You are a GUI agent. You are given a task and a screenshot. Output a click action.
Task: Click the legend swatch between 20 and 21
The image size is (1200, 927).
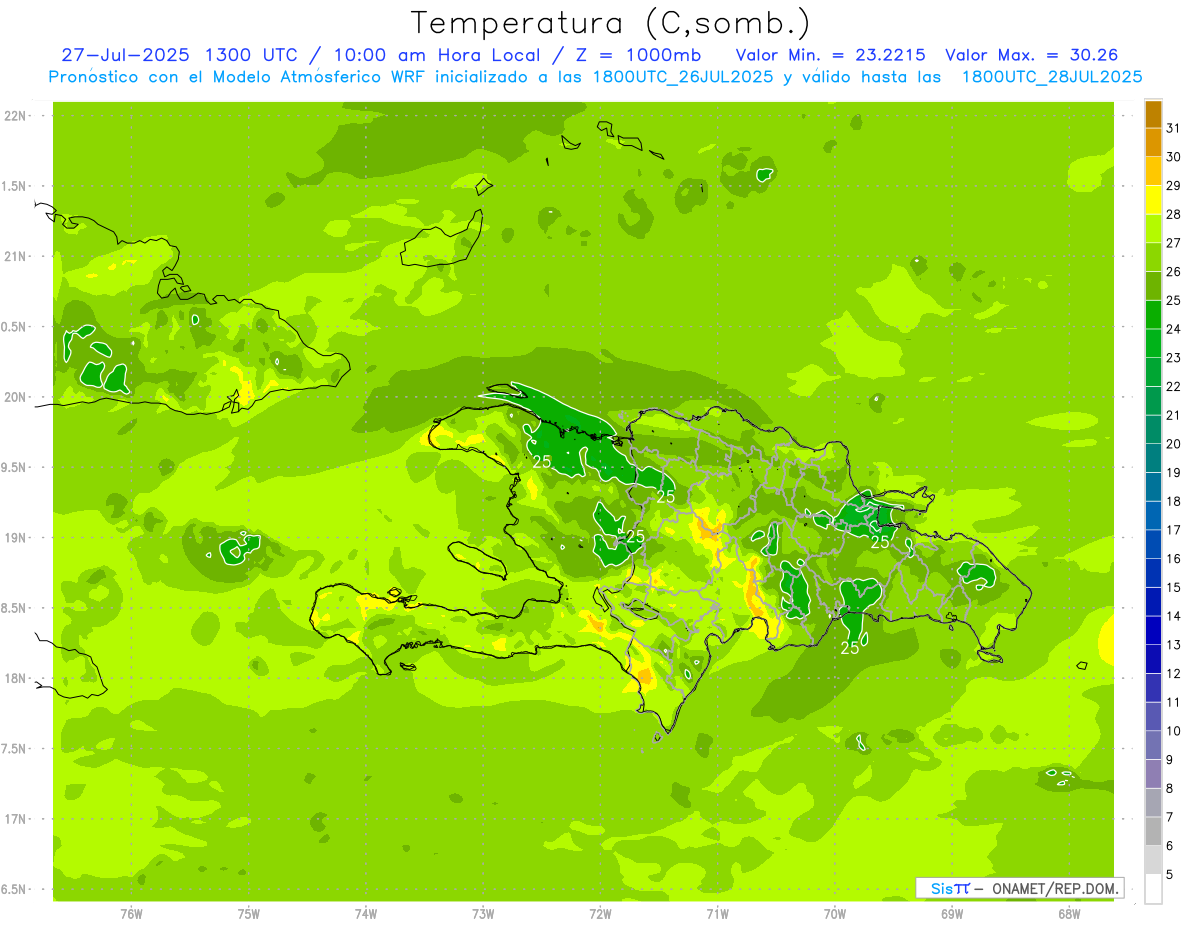coord(1153,430)
